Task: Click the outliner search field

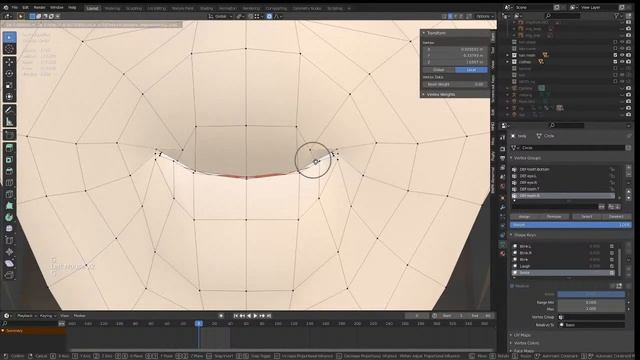Action: pos(562,16)
